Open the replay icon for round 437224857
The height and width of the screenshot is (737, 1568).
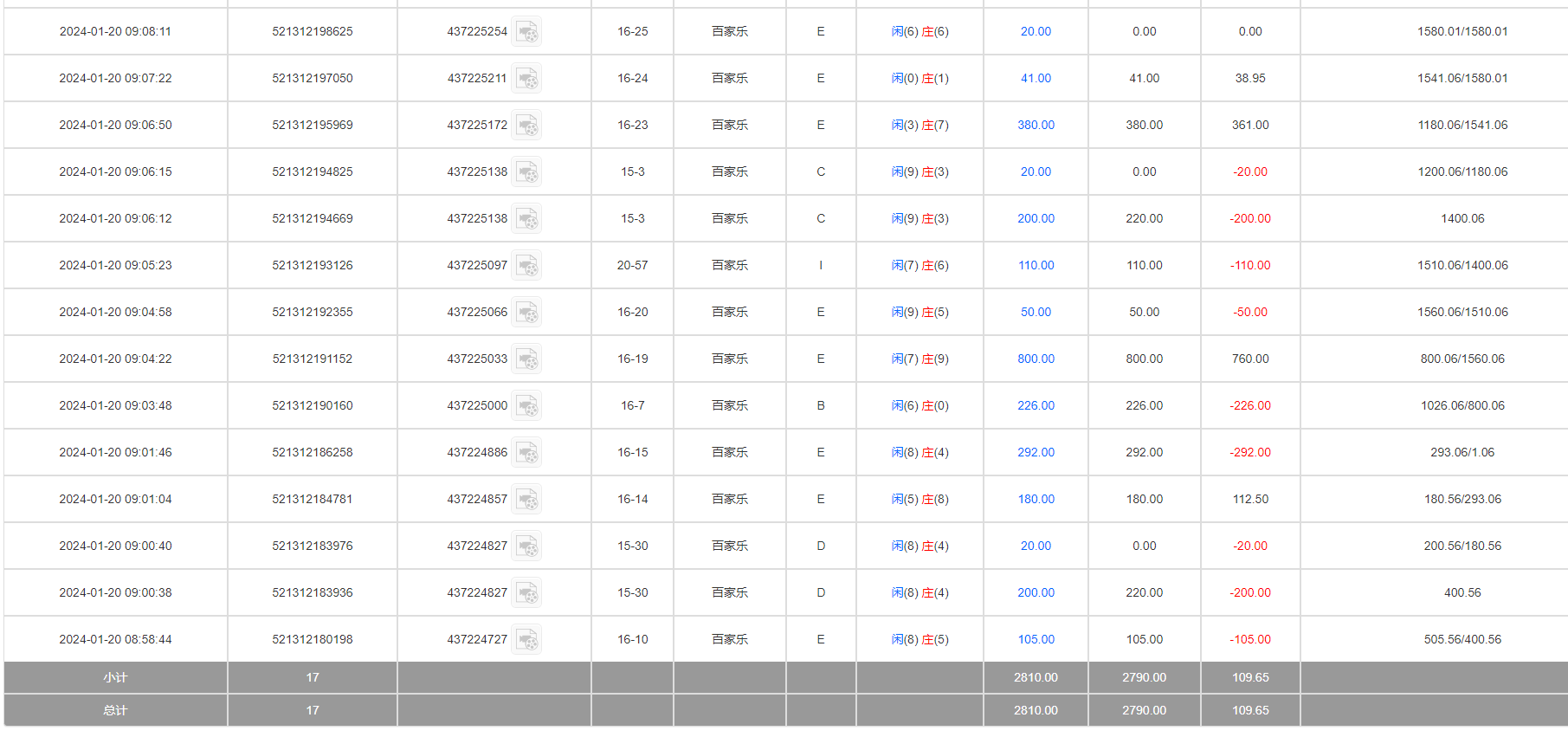[526, 500]
